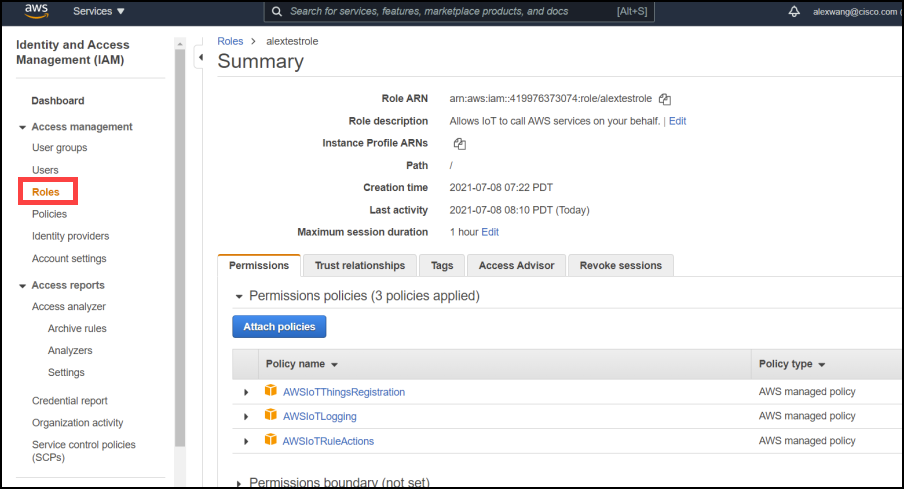The height and width of the screenshot is (489, 904).
Task: Open the AWSIoTLogging policy link
Action: pos(319,416)
